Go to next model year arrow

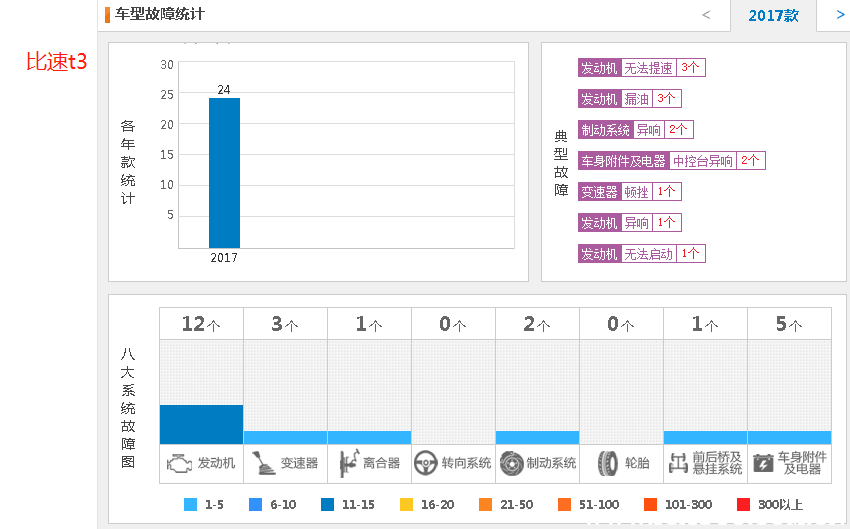click(838, 15)
